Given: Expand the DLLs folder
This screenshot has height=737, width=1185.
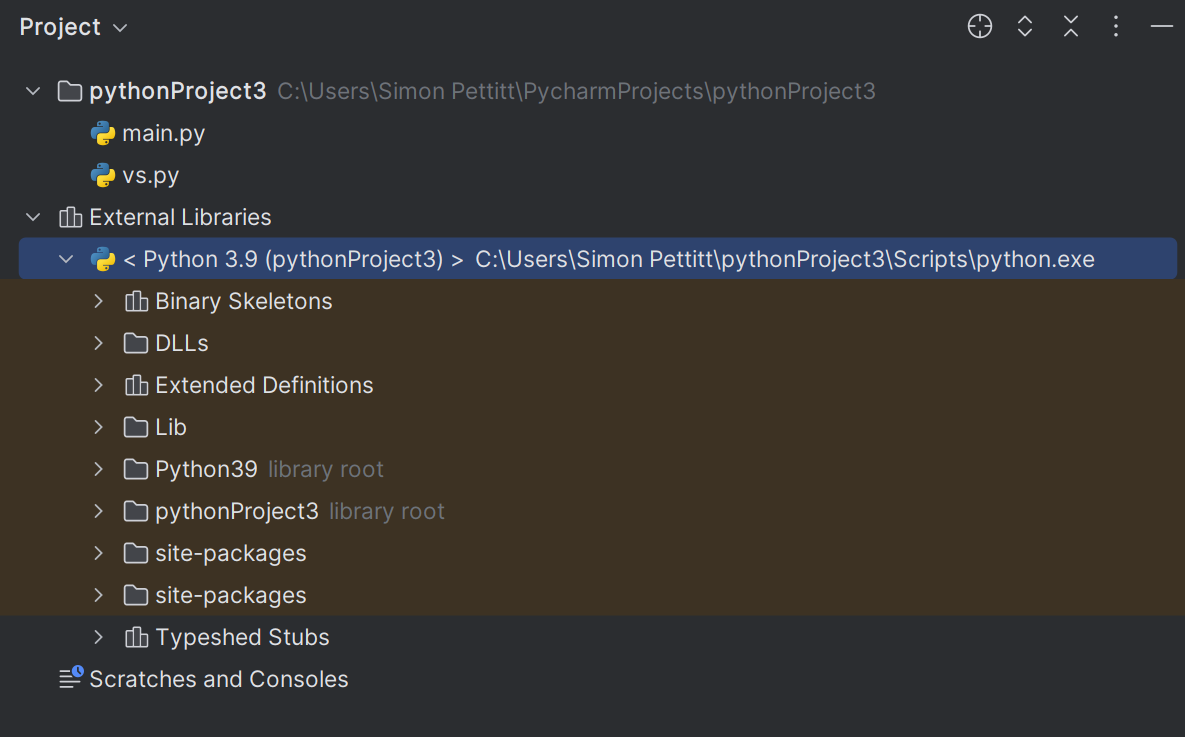Looking at the screenshot, I should click(98, 343).
